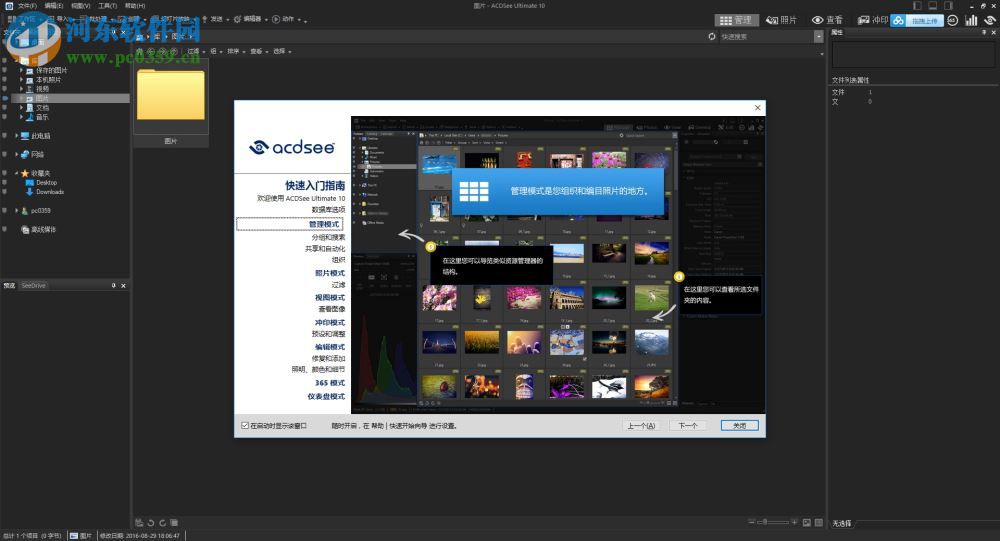Open the 过滤 Filter dropdown
1000x541 pixels.
(x=195, y=51)
